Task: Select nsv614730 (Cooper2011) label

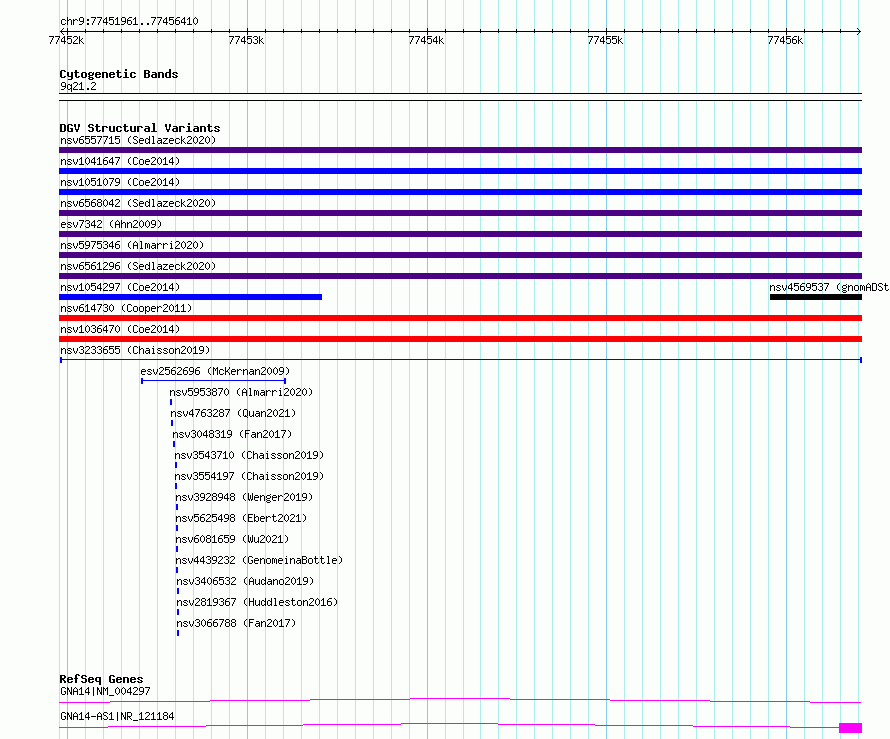Action: [x=126, y=308]
